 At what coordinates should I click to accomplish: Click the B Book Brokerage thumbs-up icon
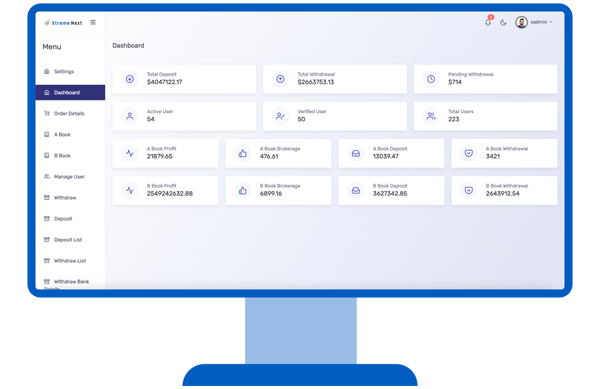point(243,190)
